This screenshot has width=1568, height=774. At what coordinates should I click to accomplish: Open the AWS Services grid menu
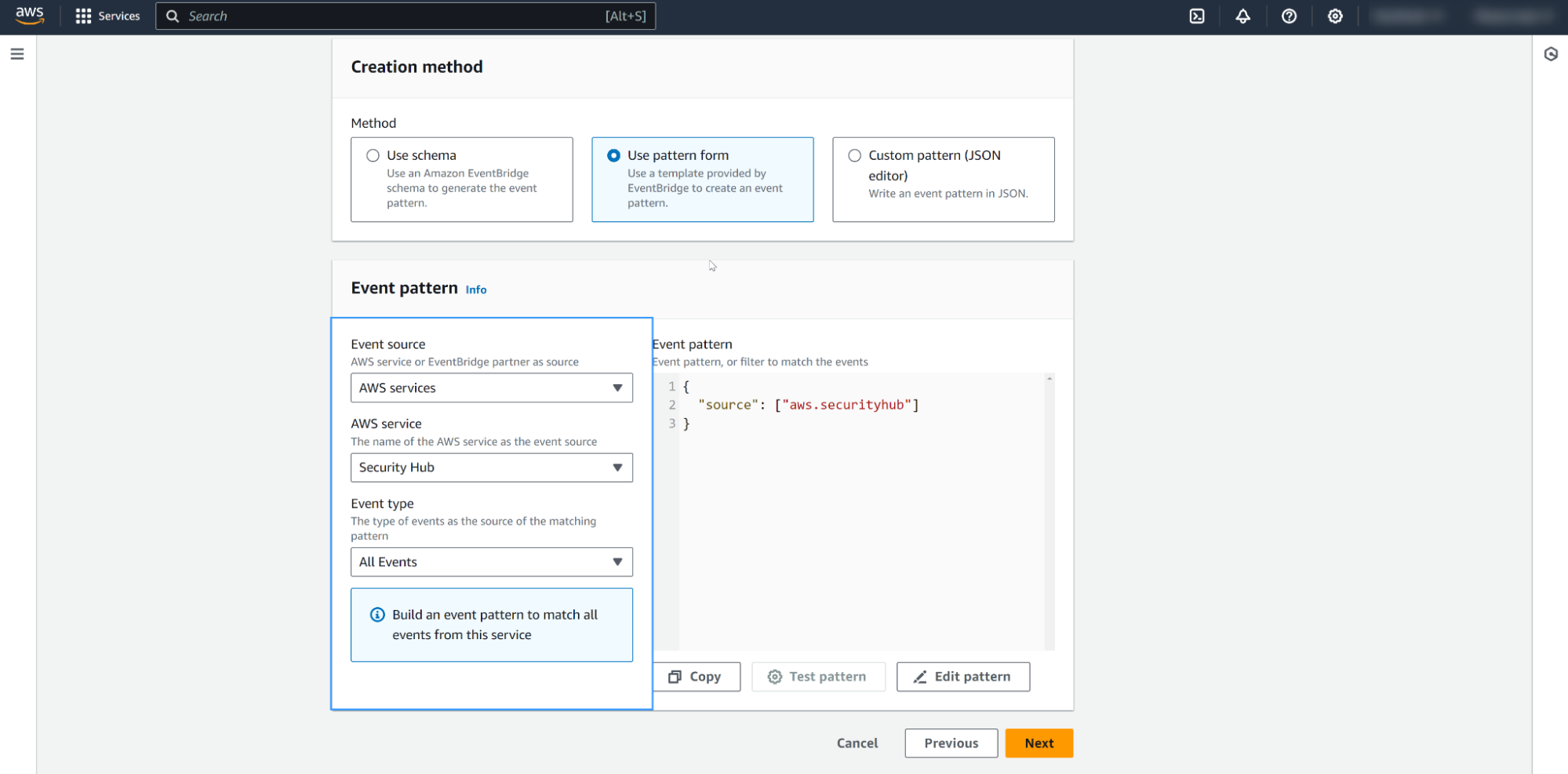107,16
